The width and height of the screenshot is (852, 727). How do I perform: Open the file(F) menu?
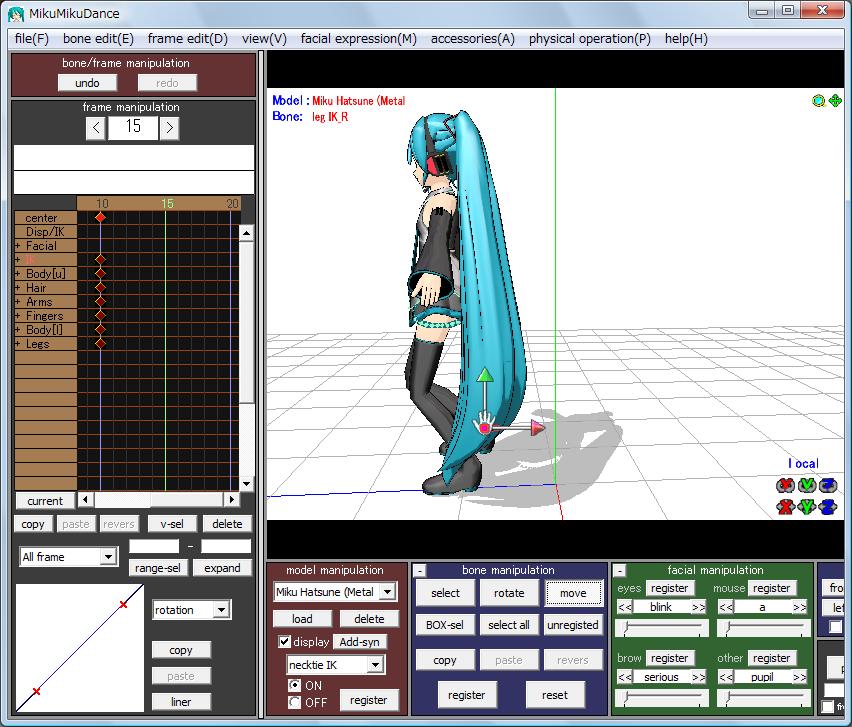[x=32, y=39]
